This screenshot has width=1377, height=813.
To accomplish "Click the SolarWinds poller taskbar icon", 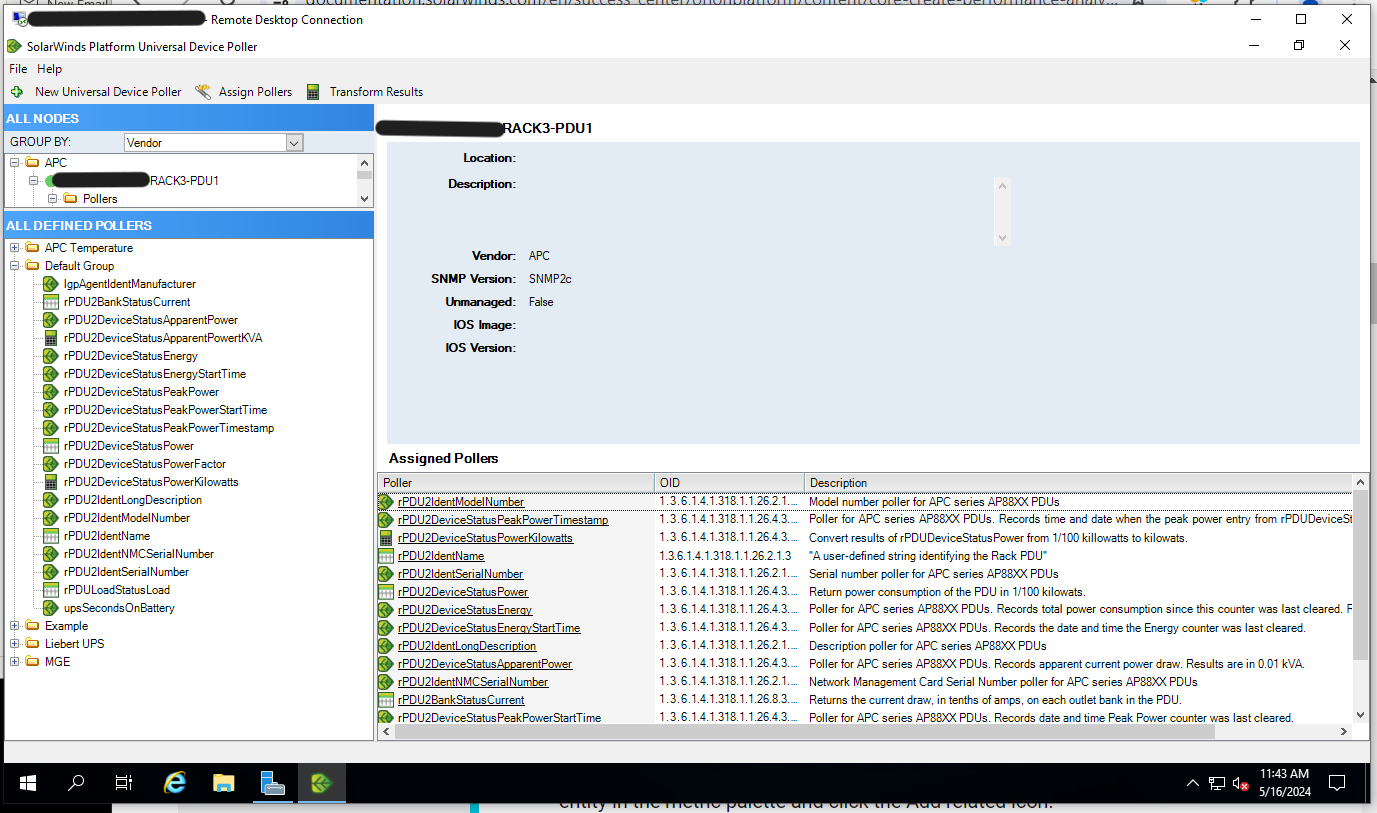I will (321, 783).
